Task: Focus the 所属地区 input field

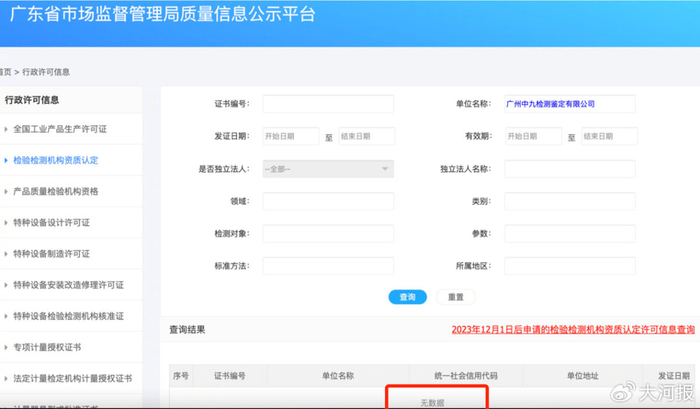Action: pos(570,266)
